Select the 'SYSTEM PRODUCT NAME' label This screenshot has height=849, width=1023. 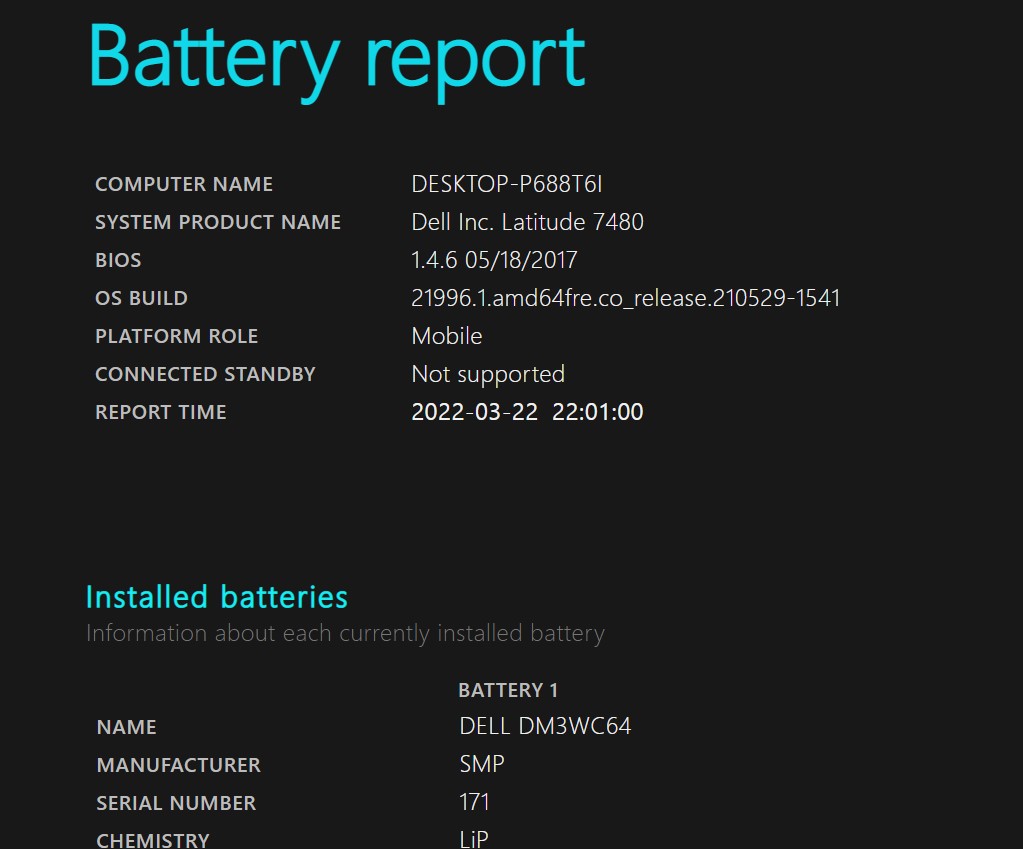[x=218, y=223]
